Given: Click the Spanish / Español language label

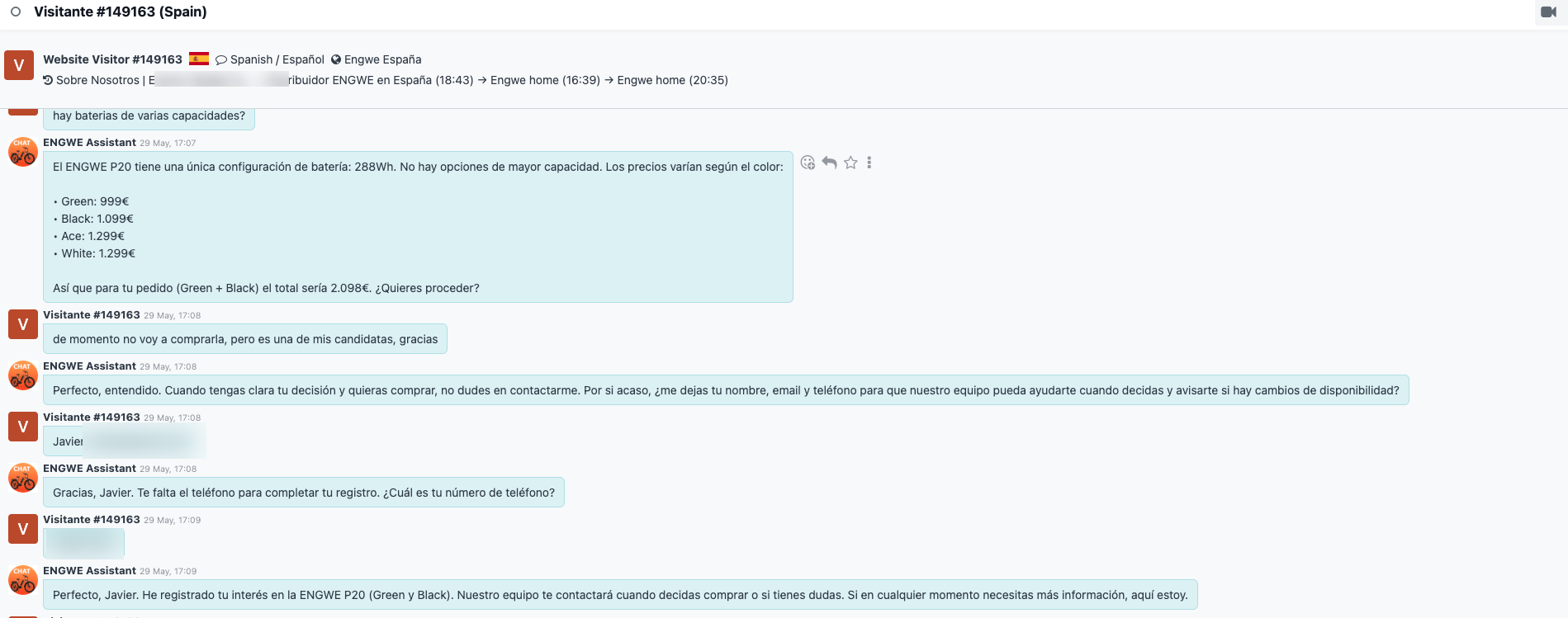Looking at the screenshot, I should tap(277, 59).
